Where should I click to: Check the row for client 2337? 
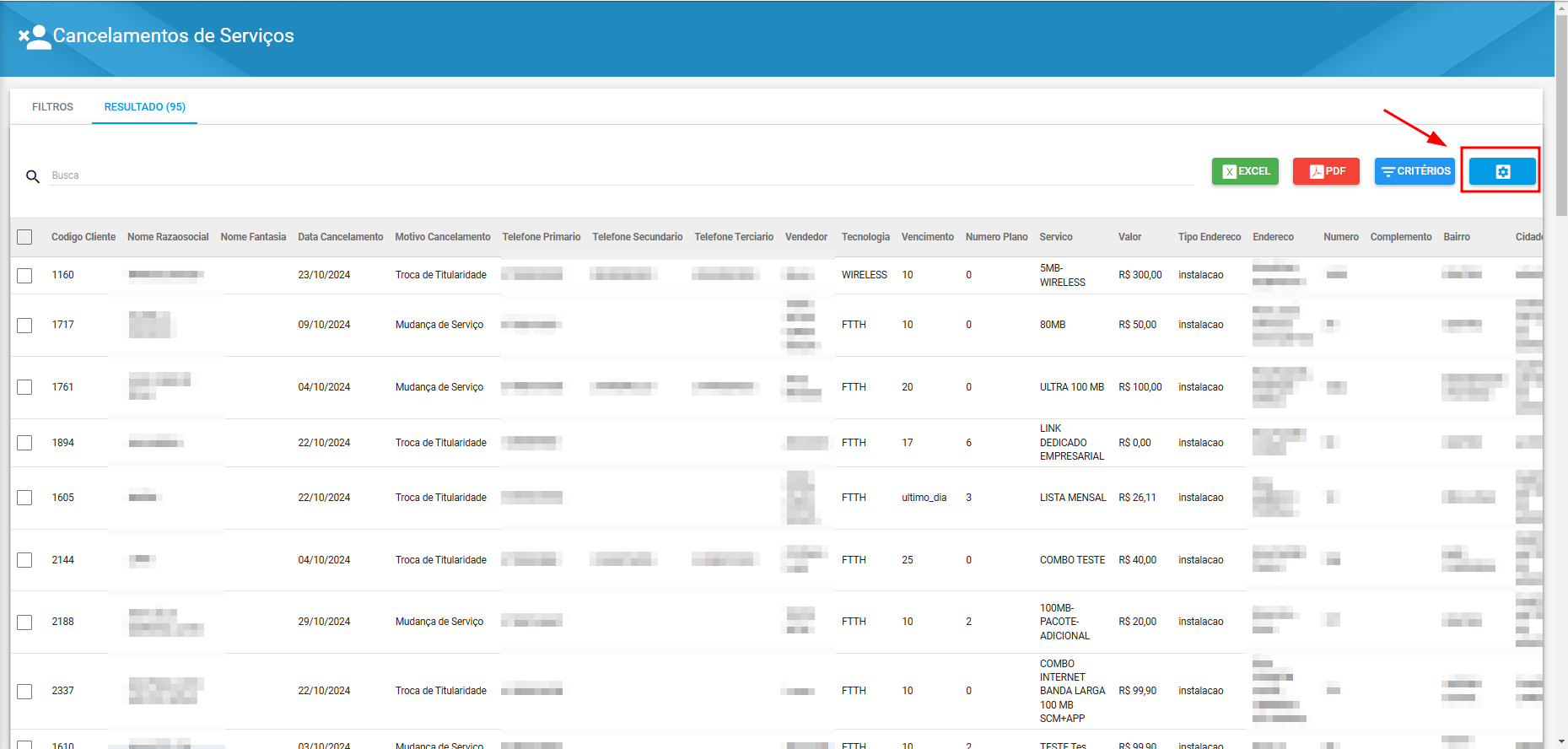tap(24, 691)
